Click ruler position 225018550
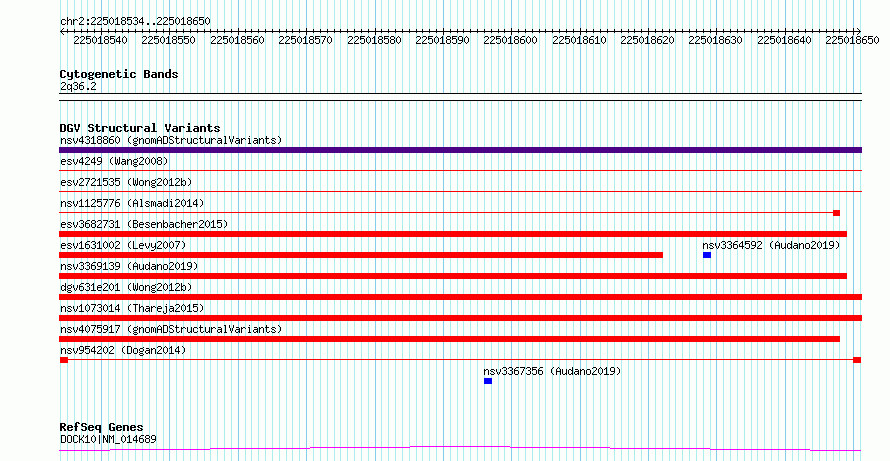This screenshot has height=461, width=890. pos(169,40)
